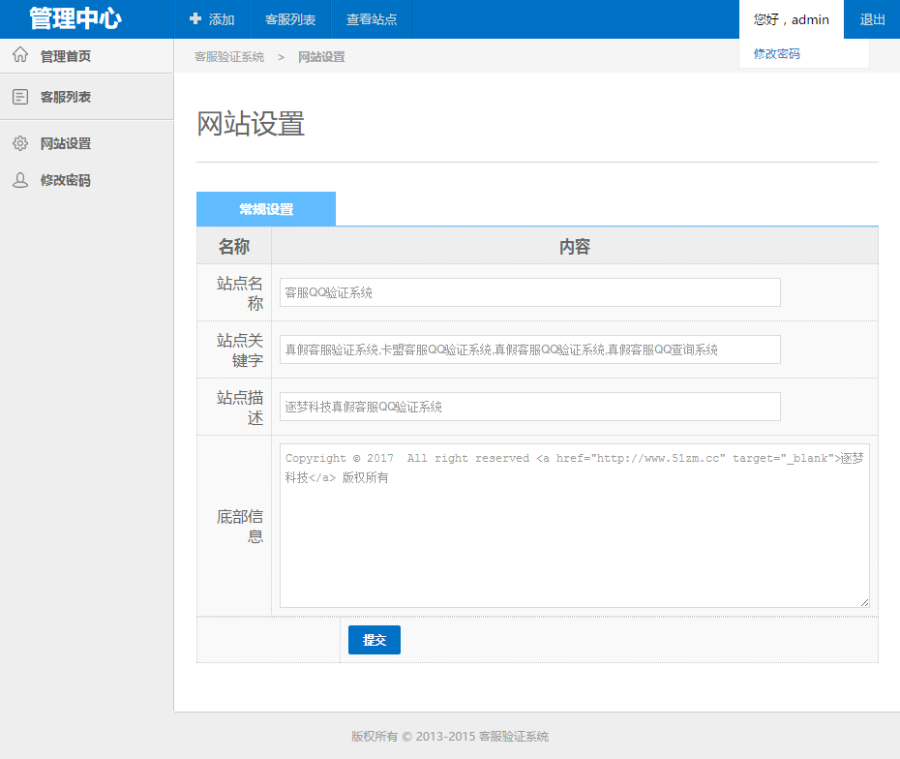Click 查看站点 in the top toolbar
900x759 pixels.
click(371, 18)
